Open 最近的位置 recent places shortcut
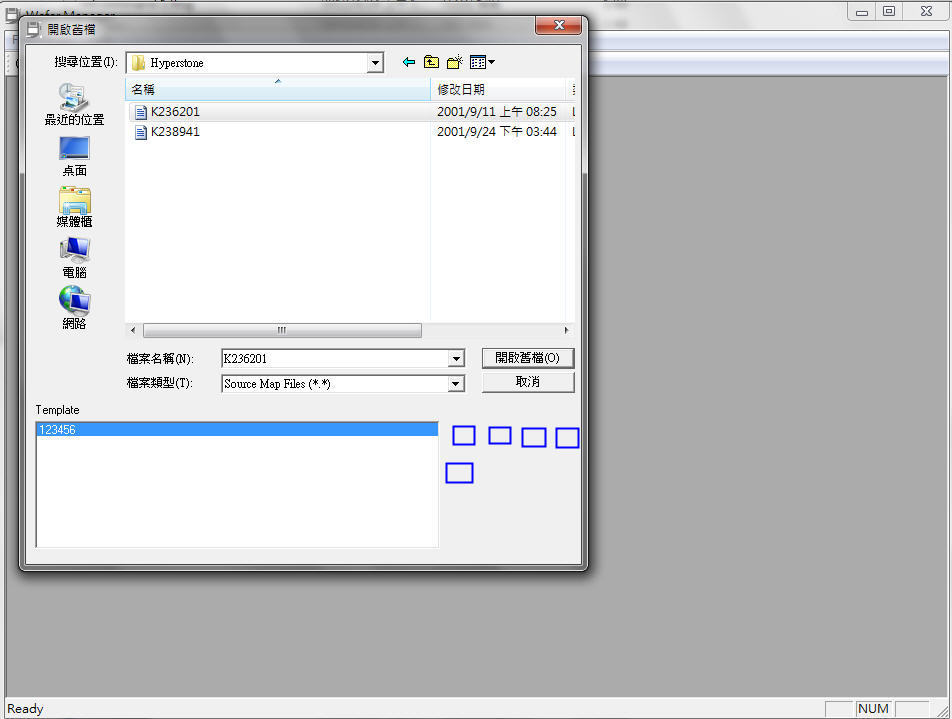952x719 pixels. pyautogui.click(x=75, y=104)
